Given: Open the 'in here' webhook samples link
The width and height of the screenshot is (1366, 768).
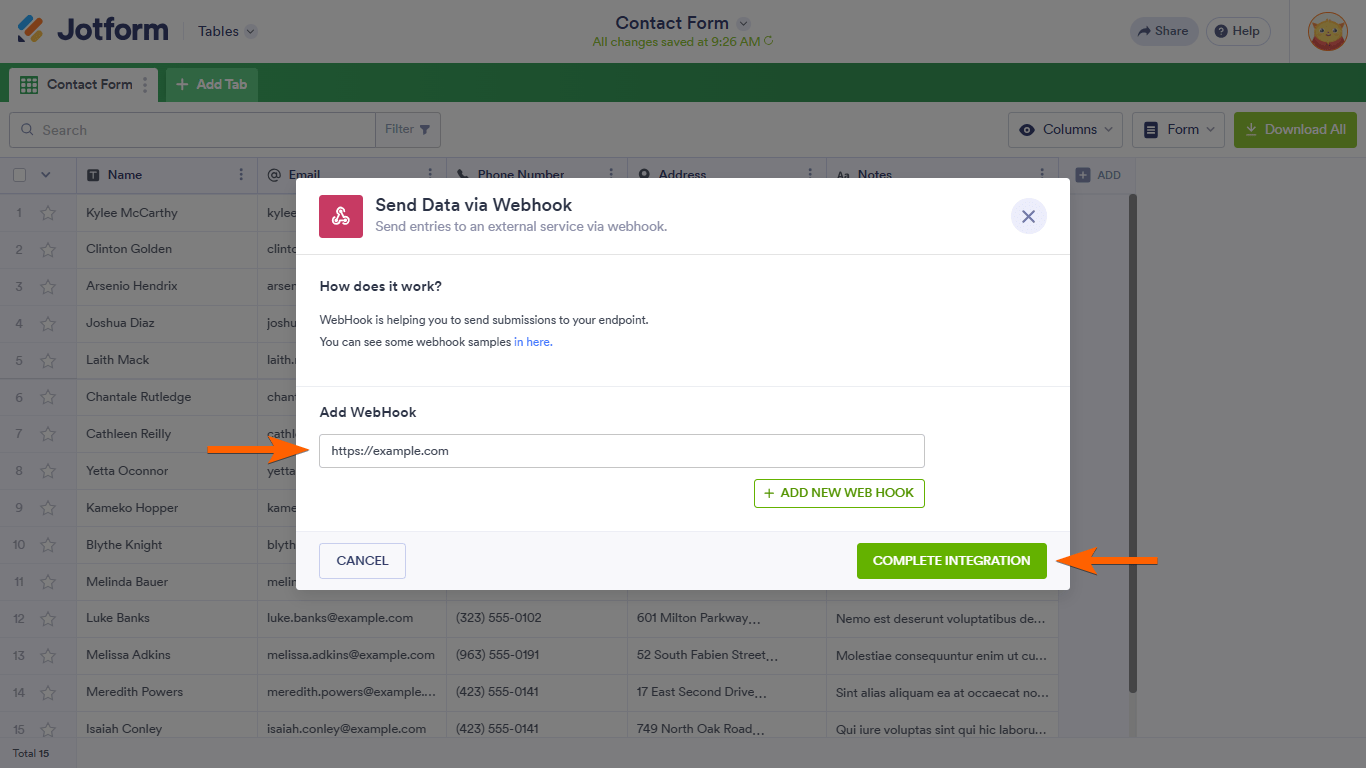Looking at the screenshot, I should (x=532, y=342).
